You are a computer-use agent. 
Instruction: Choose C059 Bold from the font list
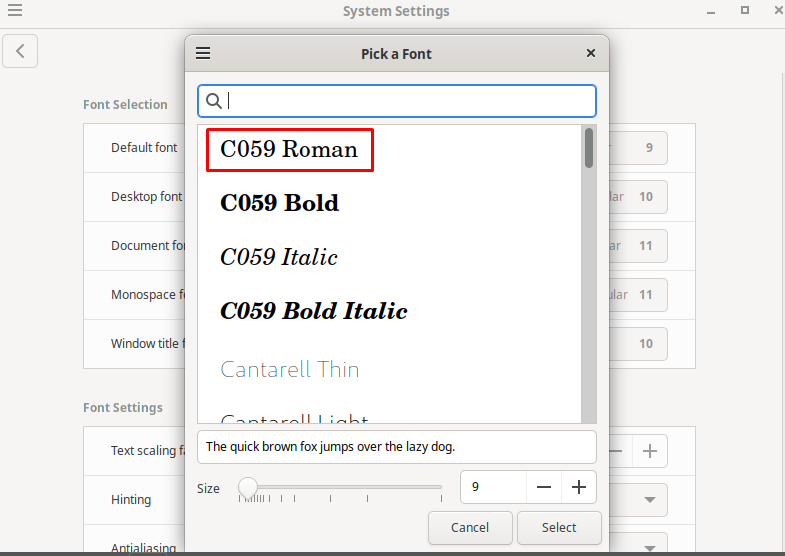coord(279,203)
